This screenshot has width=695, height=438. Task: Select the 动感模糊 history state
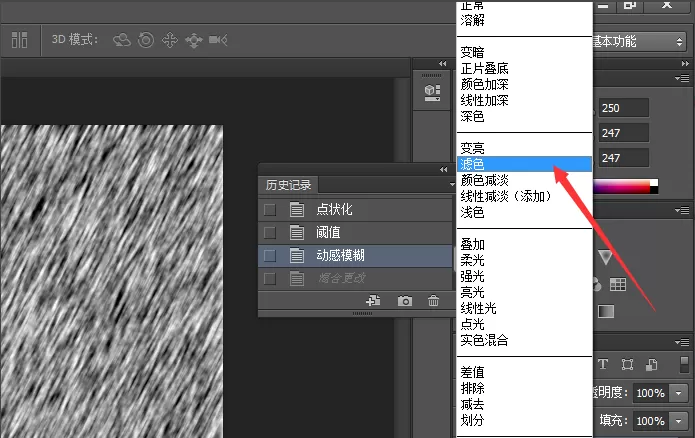(355, 255)
